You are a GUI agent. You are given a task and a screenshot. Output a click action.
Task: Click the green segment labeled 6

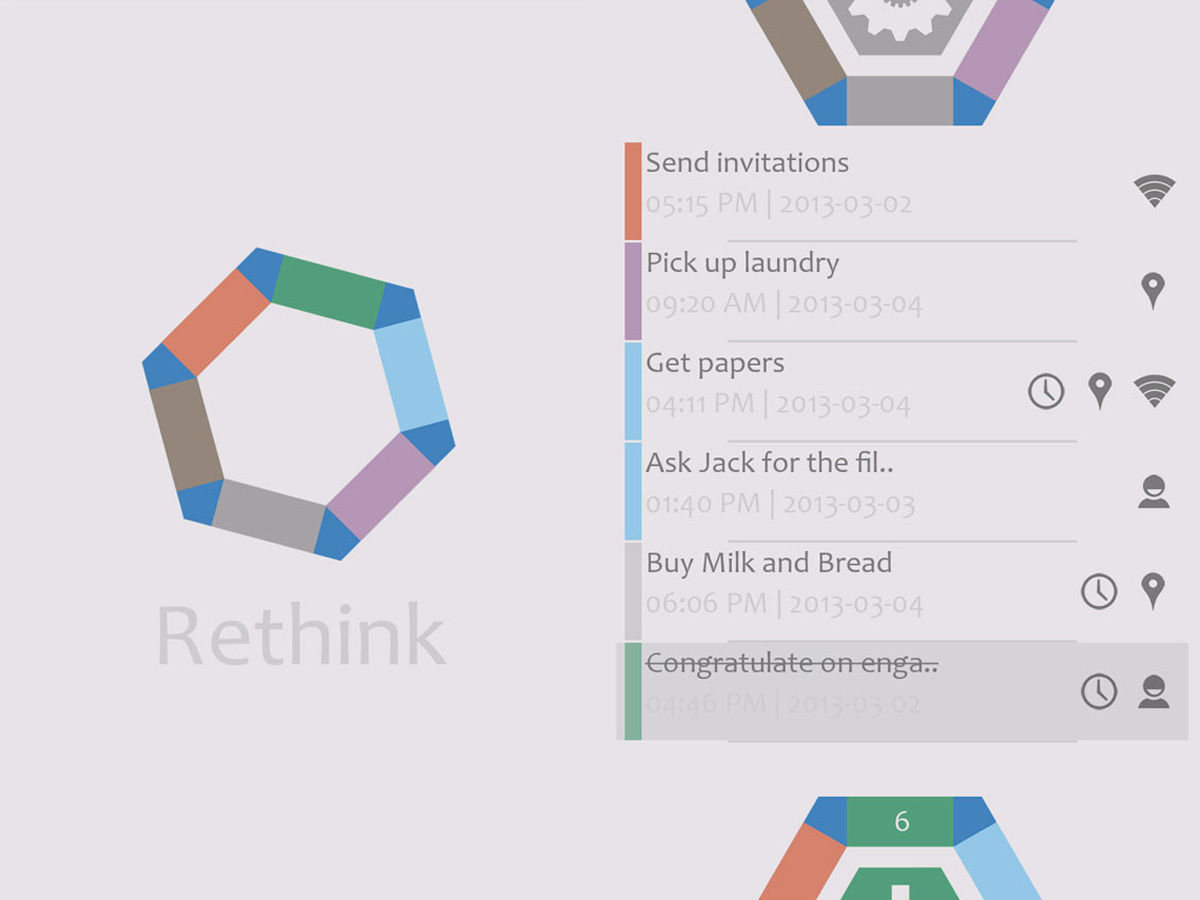(900, 822)
